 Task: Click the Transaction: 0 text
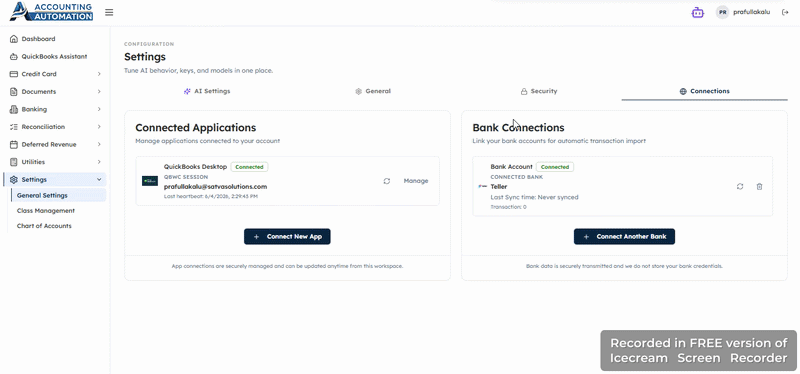click(508, 207)
